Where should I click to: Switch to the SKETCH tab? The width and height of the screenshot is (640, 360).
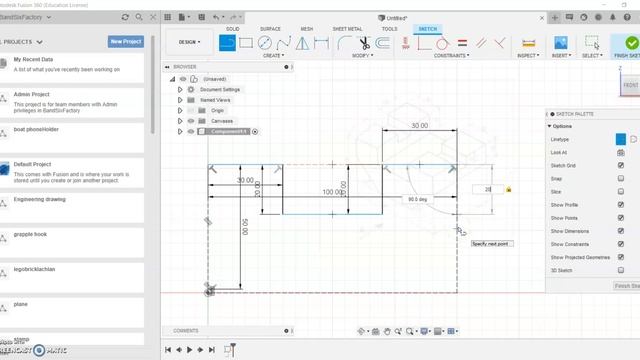click(x=427, y=29)
